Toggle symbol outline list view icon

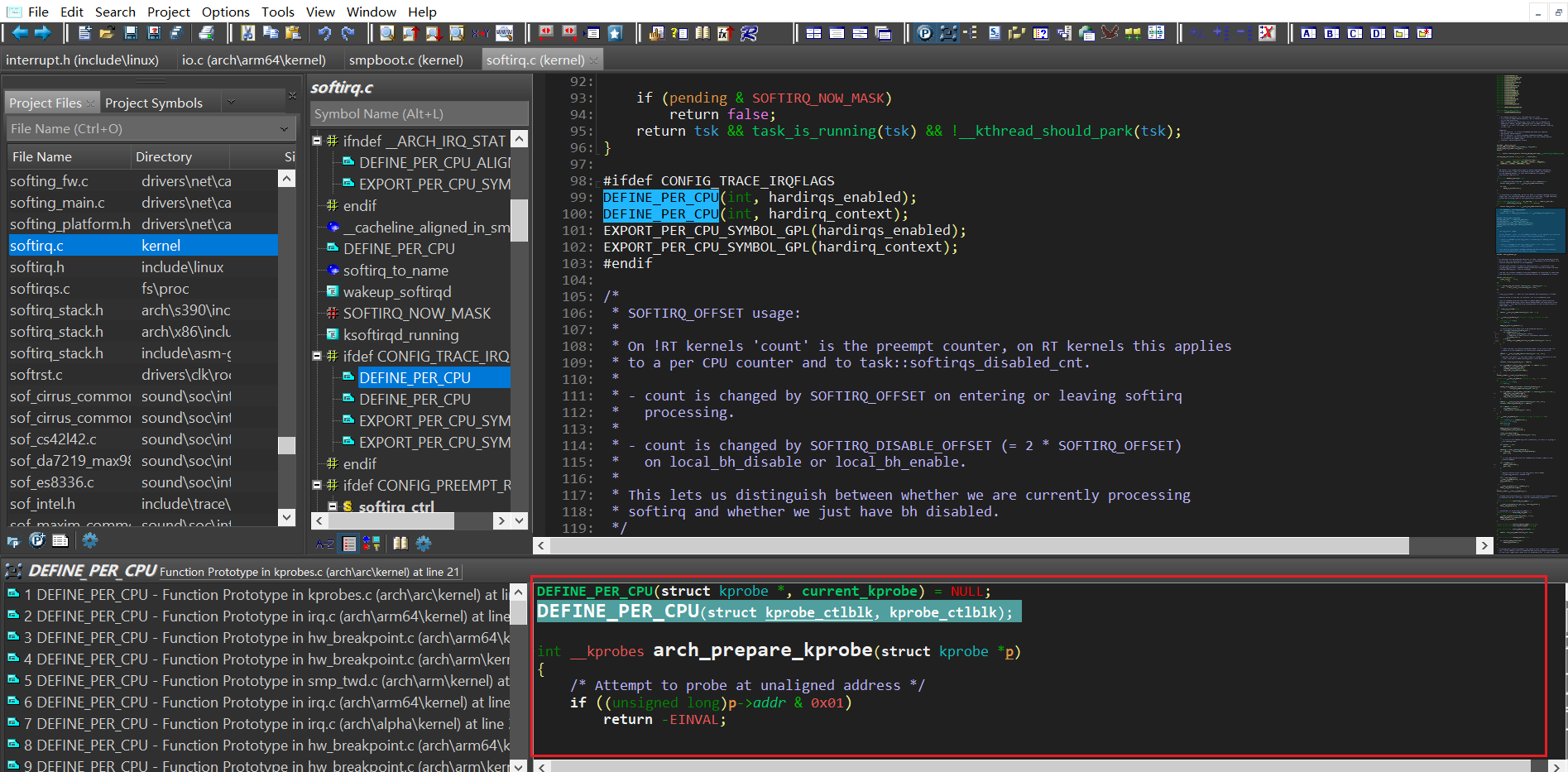pos(349,544)
